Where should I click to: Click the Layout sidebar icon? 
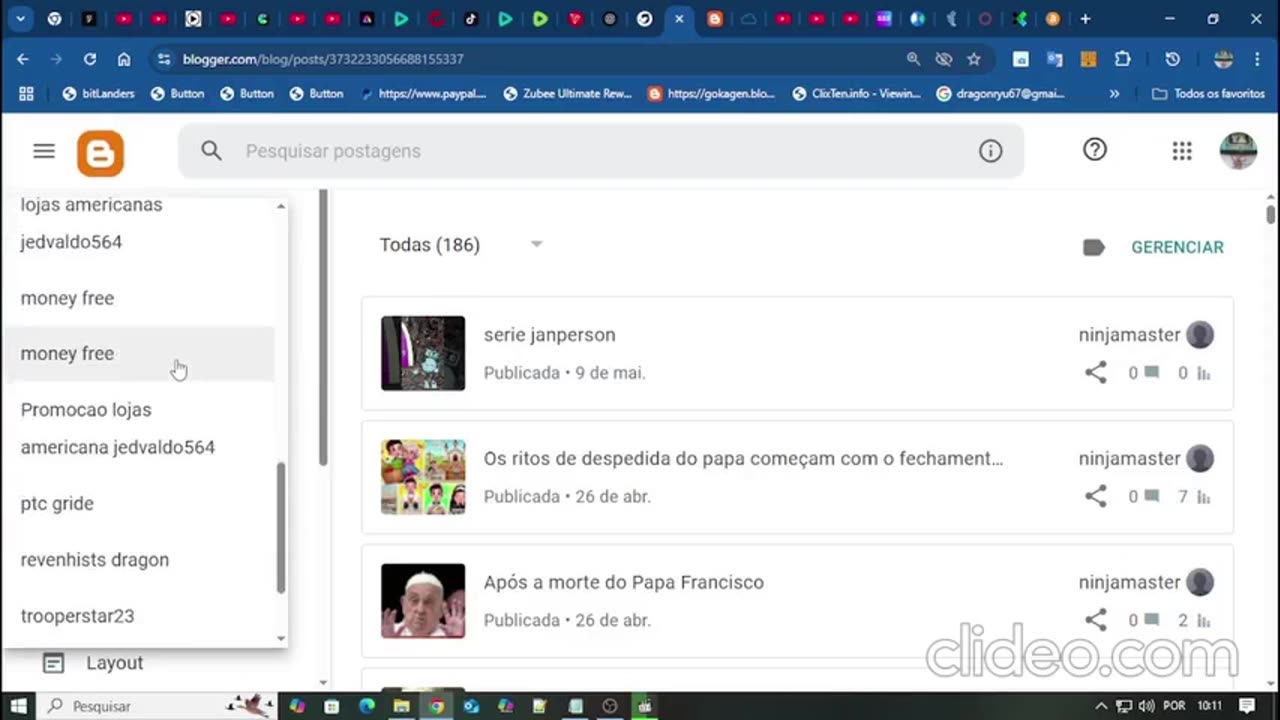(x=53, y=663)
